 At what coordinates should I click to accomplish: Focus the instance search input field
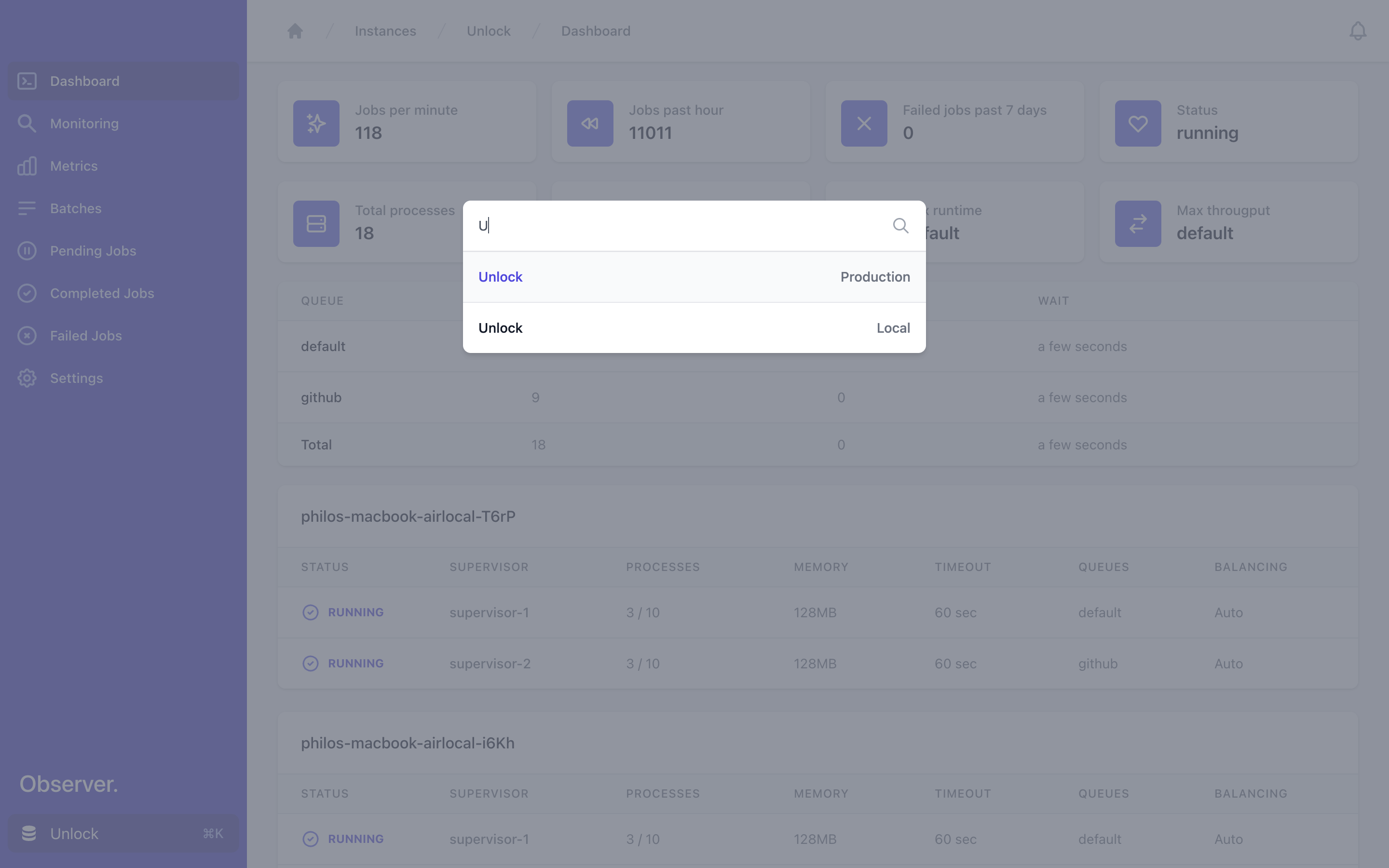[677, 226]
